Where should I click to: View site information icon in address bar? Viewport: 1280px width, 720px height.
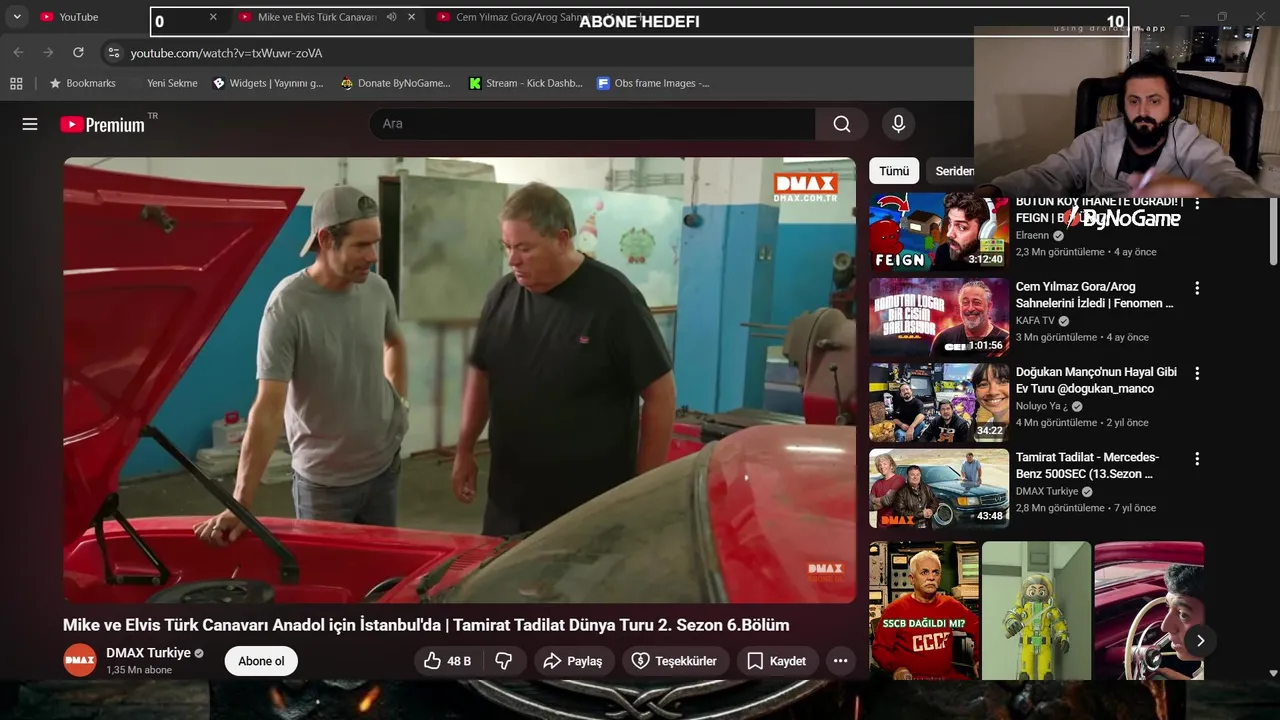coord(113,52)
